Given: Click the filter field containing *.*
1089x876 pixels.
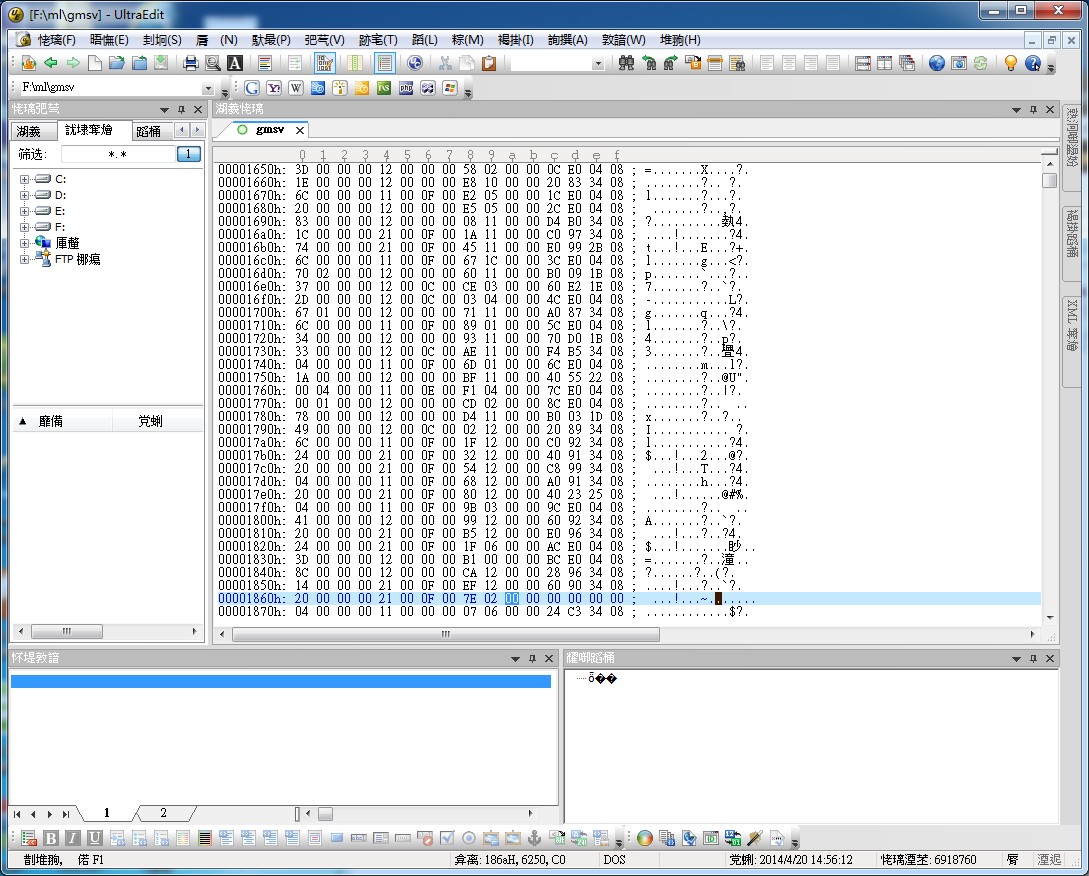Looking at the screenshot, I should pyautogui.click(x=117, y=154).
